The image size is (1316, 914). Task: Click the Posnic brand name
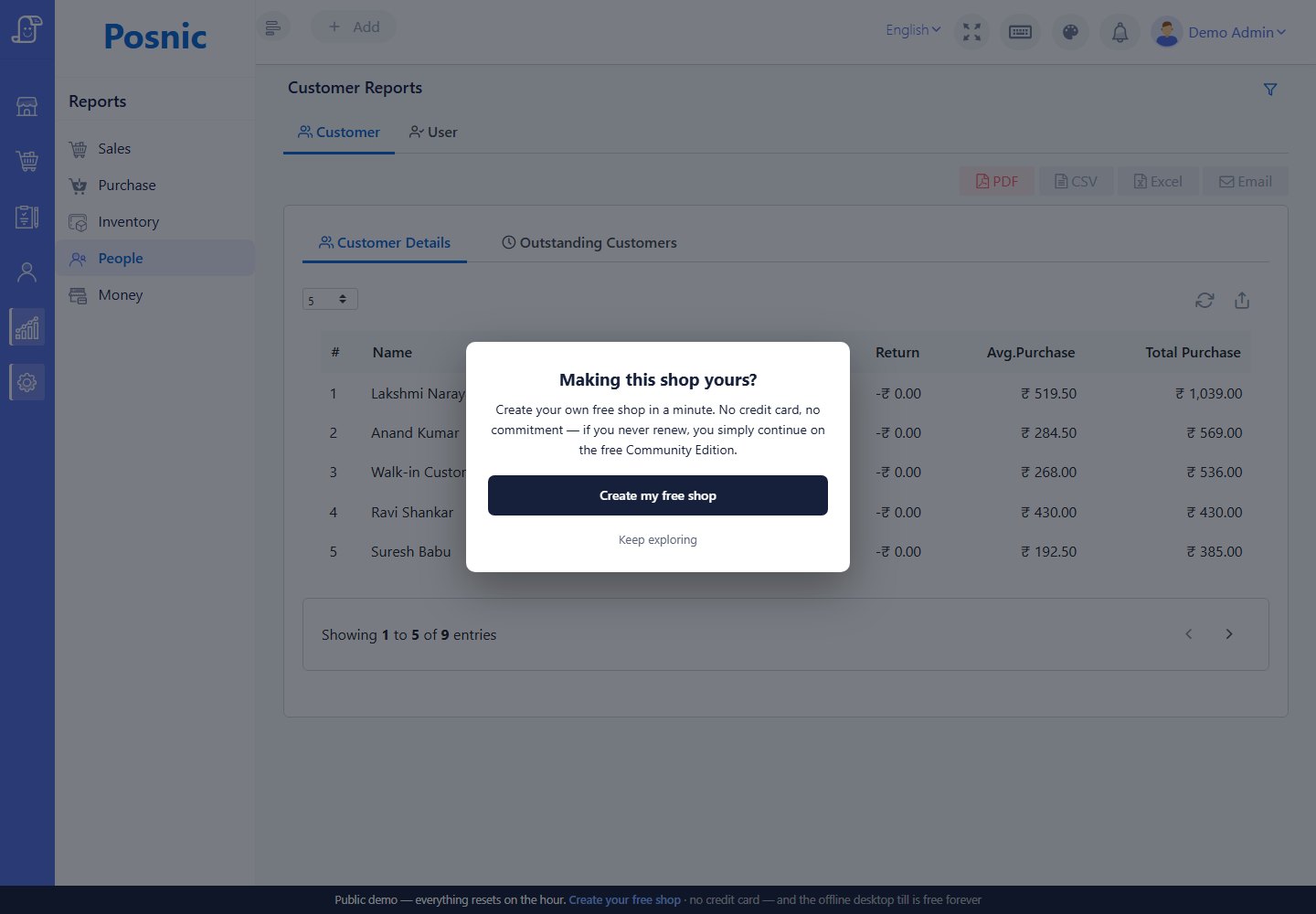coord(155,37)
